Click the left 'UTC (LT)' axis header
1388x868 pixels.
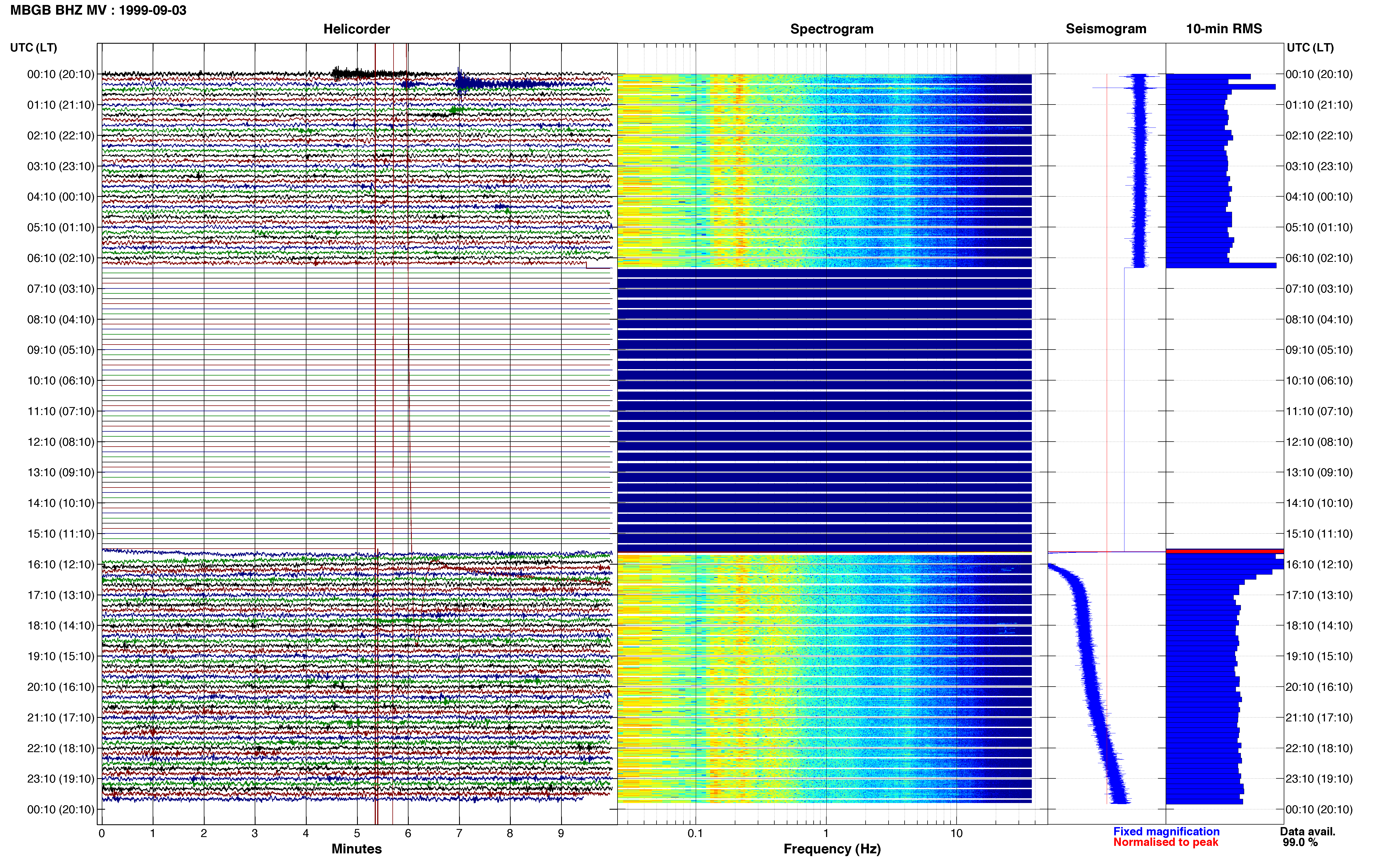[34, 48]
